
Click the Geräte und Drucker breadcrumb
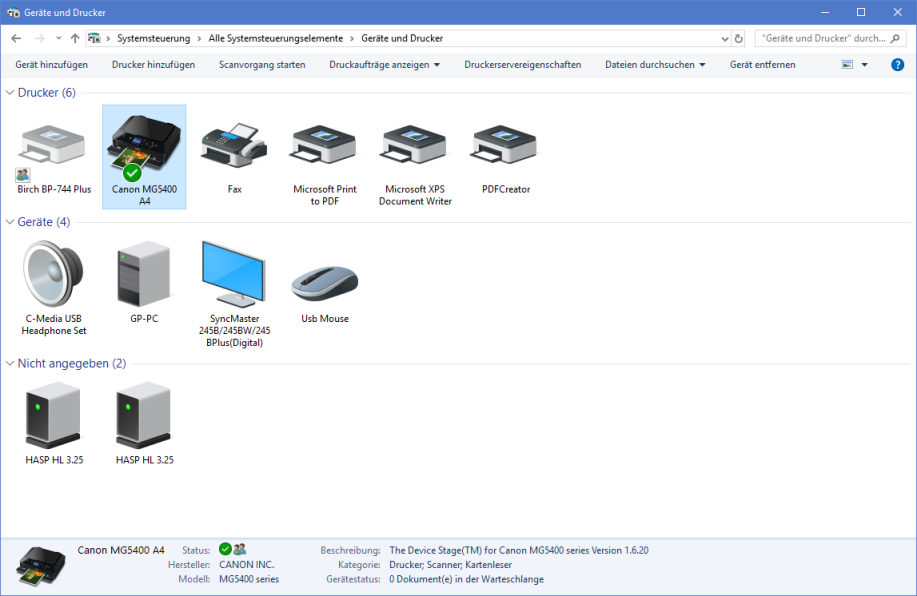click(x=402, y=39)
